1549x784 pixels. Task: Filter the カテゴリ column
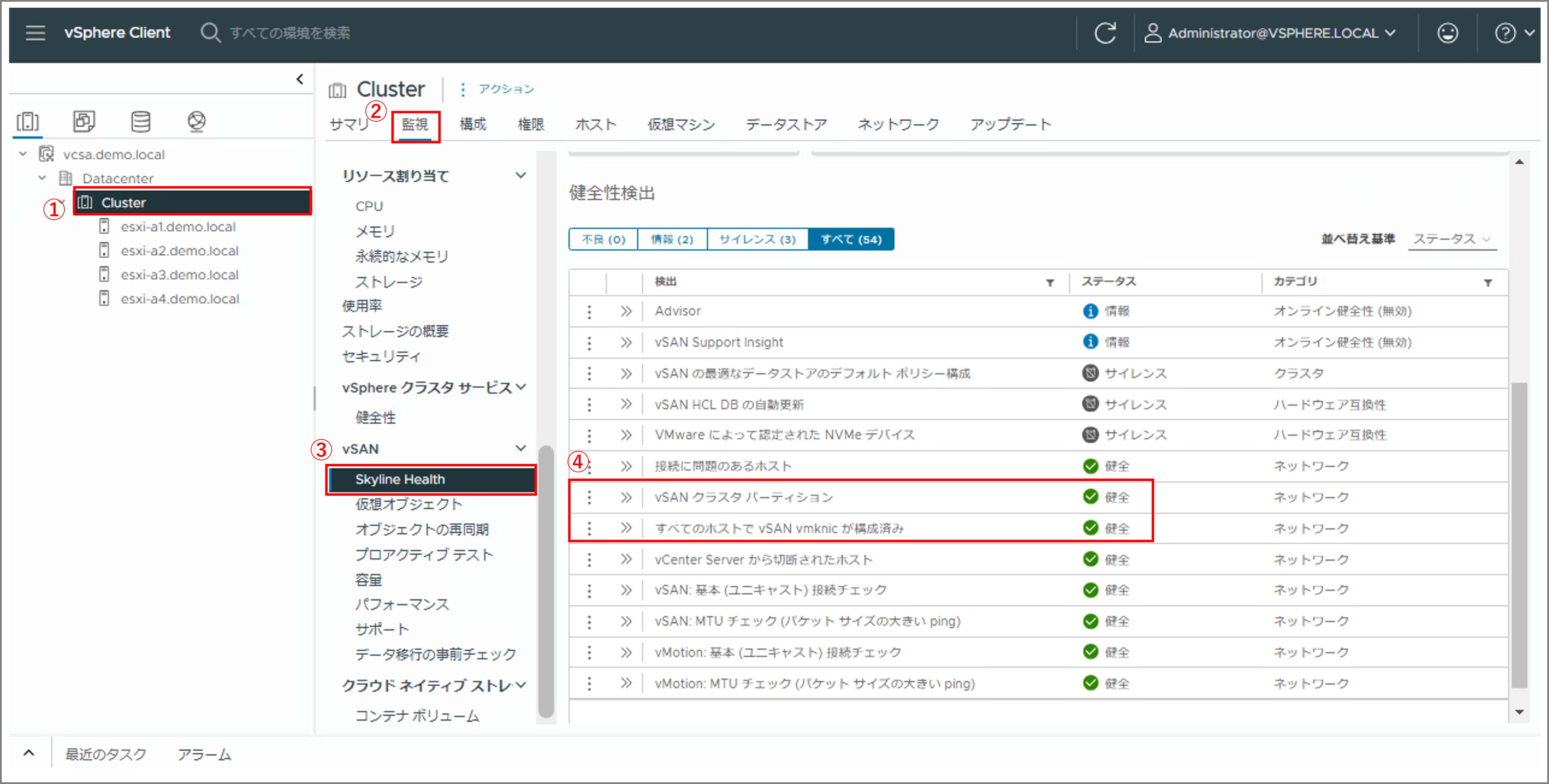click(1488, 282)
